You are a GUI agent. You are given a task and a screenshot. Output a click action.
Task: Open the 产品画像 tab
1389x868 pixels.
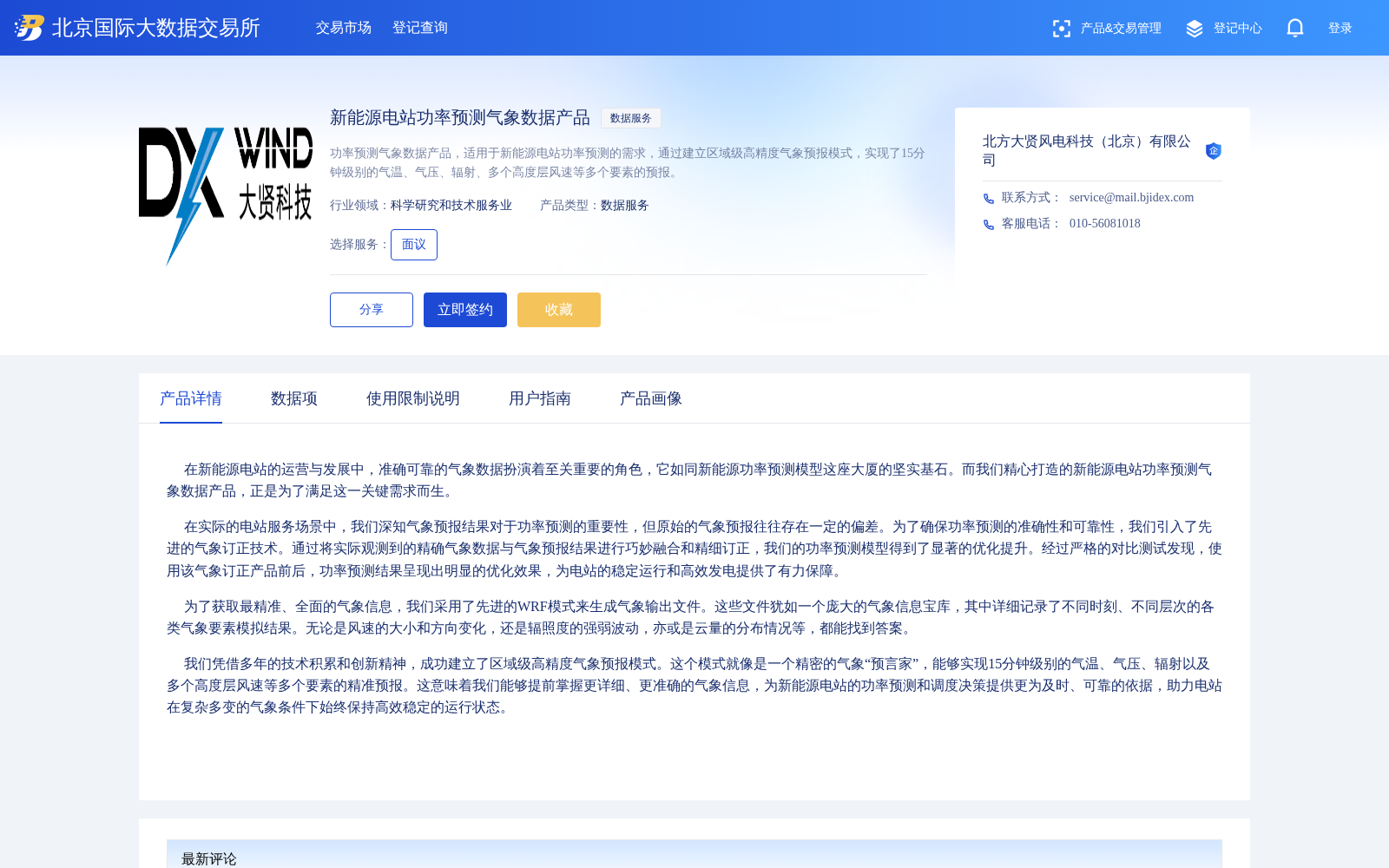point(651,398)
